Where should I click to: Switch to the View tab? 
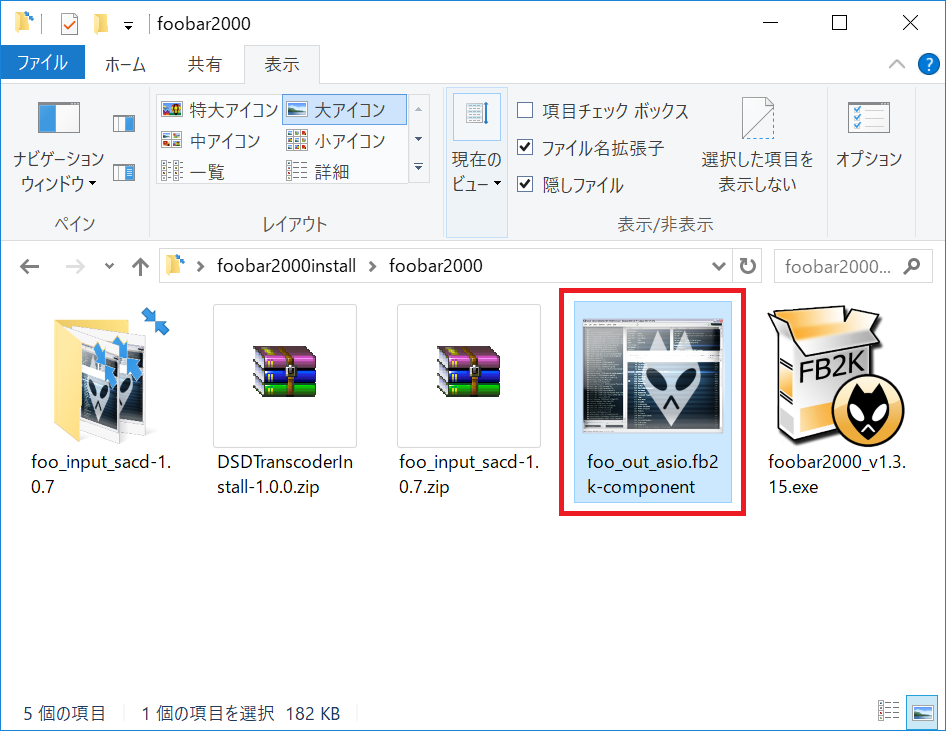point(282,64)
